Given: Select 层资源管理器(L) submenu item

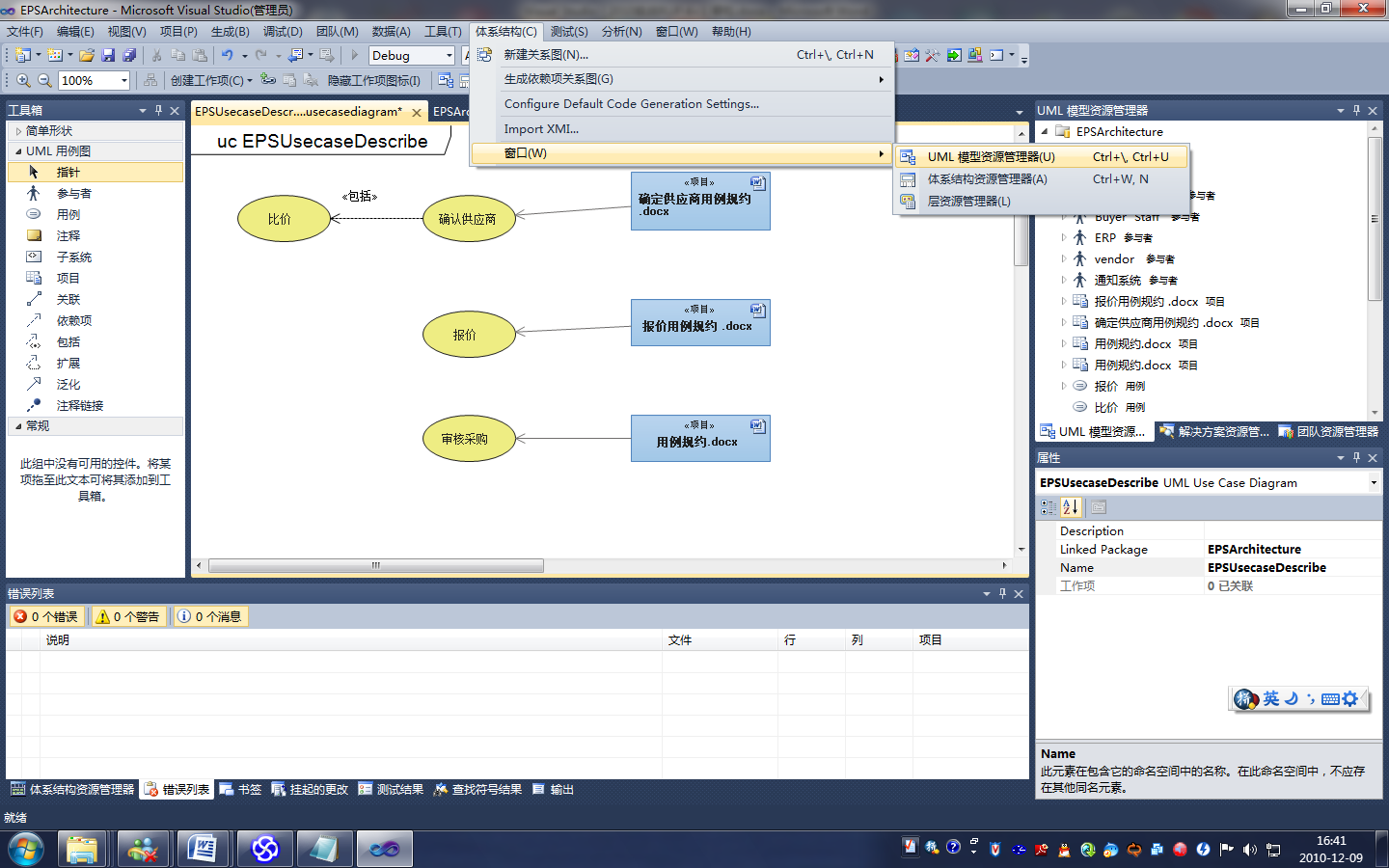Looking at the screenshot, I should point(1041,201).
